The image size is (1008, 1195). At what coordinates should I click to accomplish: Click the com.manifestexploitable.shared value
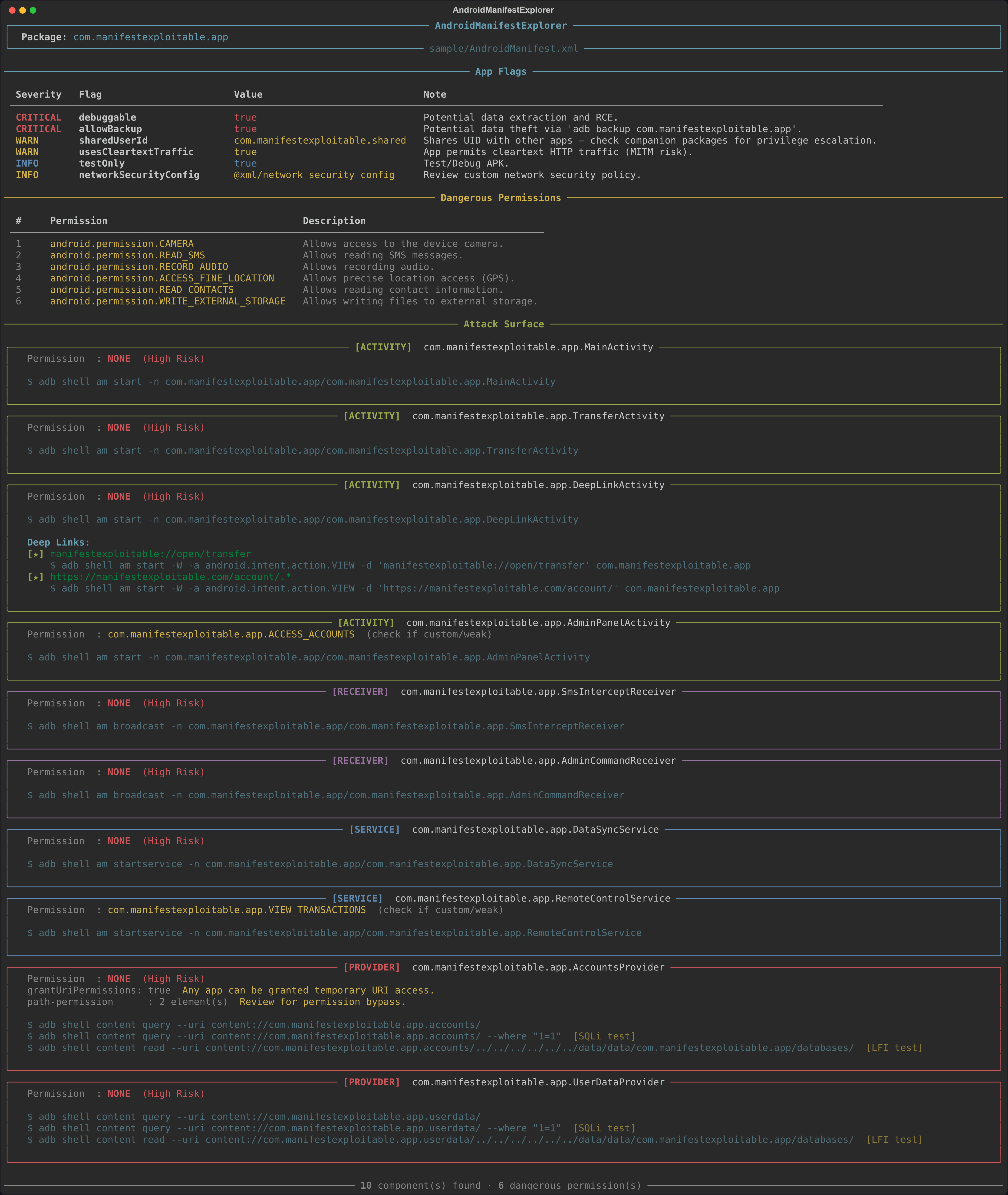pos(320,140)
